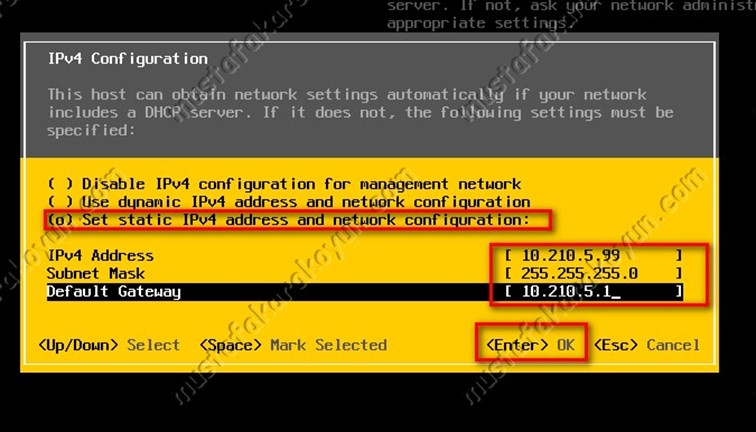The width and height of the screenshot is (756, 432).
Task: Click the Space Mark Selected hint
Action: [293, 345]
